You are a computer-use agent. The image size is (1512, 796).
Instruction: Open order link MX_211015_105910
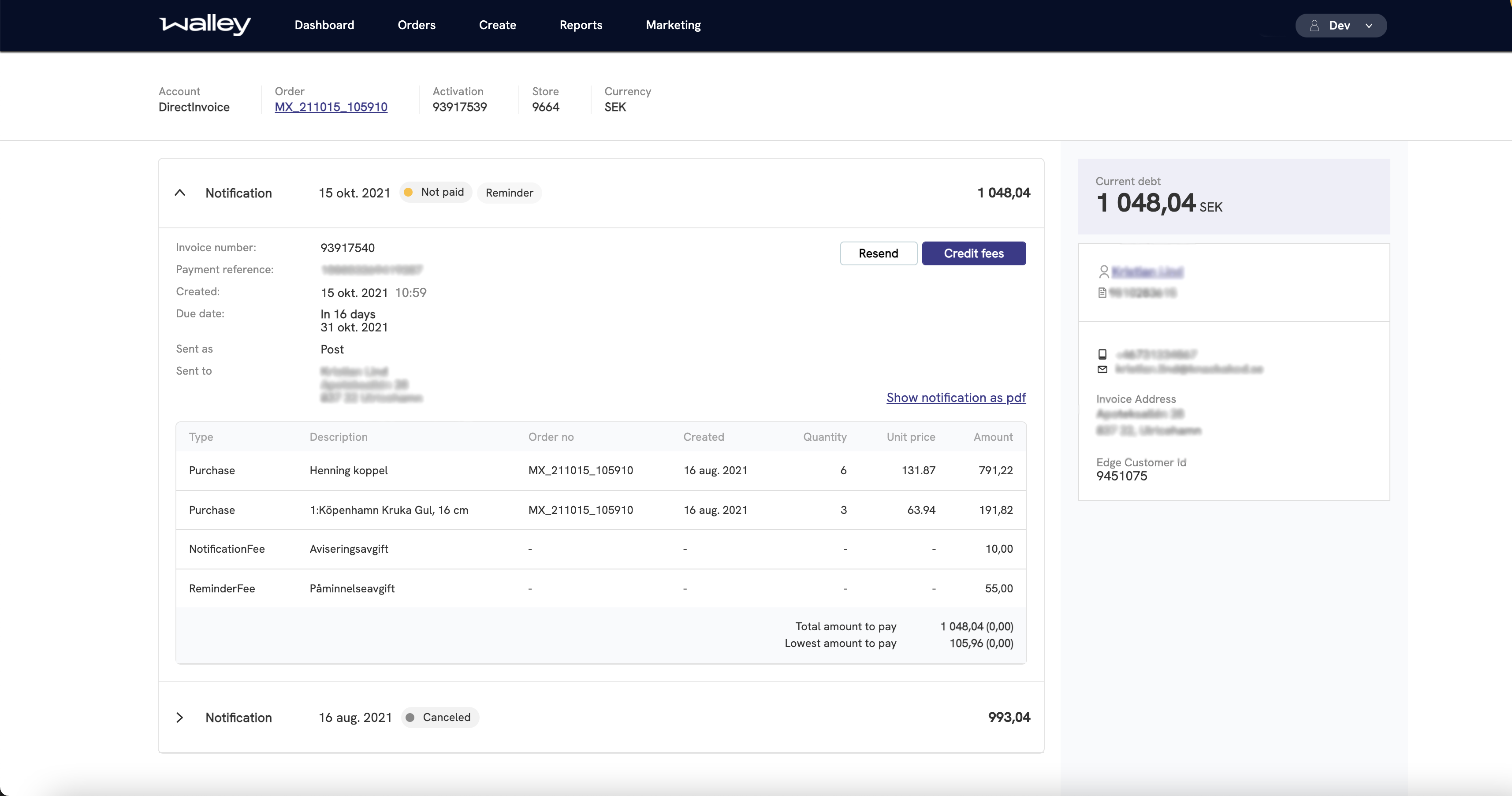tap(331, 107)
